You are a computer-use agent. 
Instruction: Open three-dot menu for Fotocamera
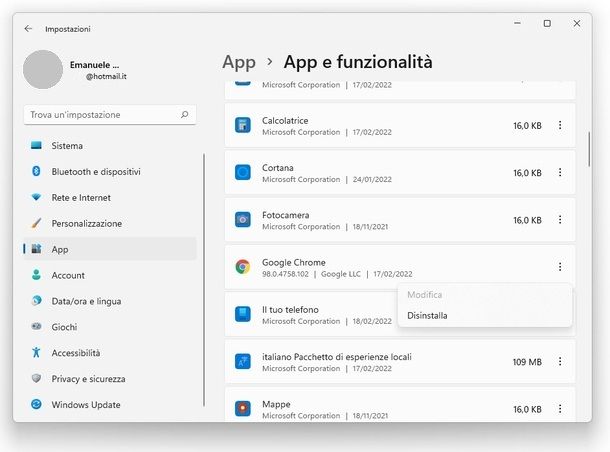coord(560,220)
